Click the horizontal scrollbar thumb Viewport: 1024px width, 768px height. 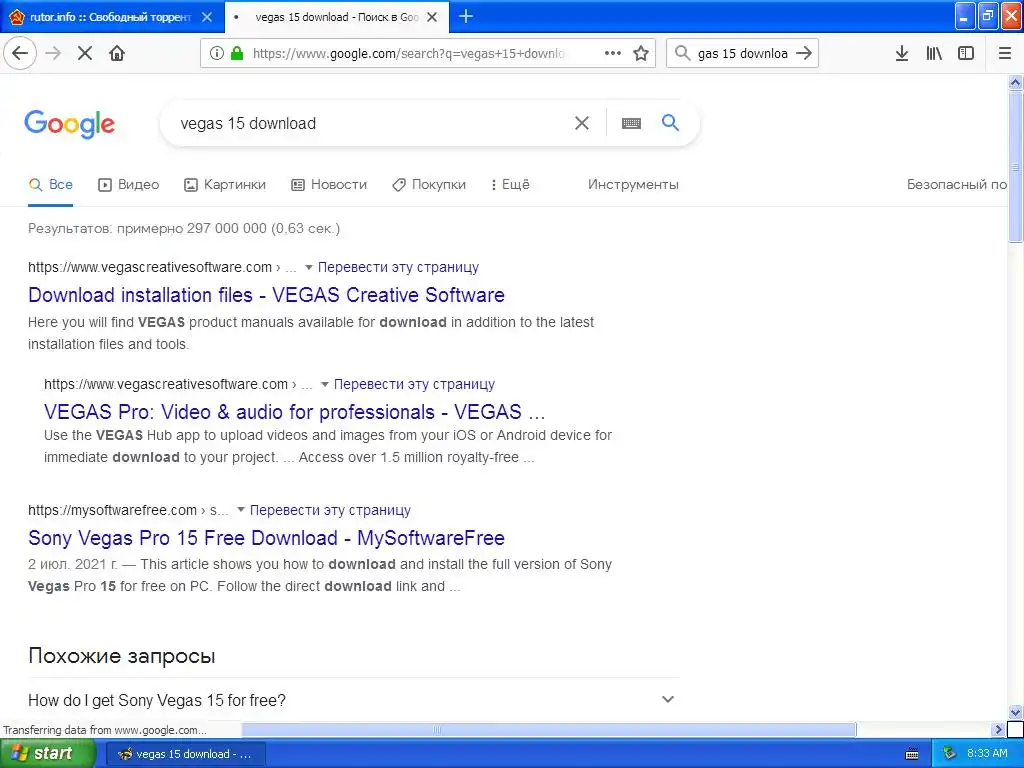549,729
